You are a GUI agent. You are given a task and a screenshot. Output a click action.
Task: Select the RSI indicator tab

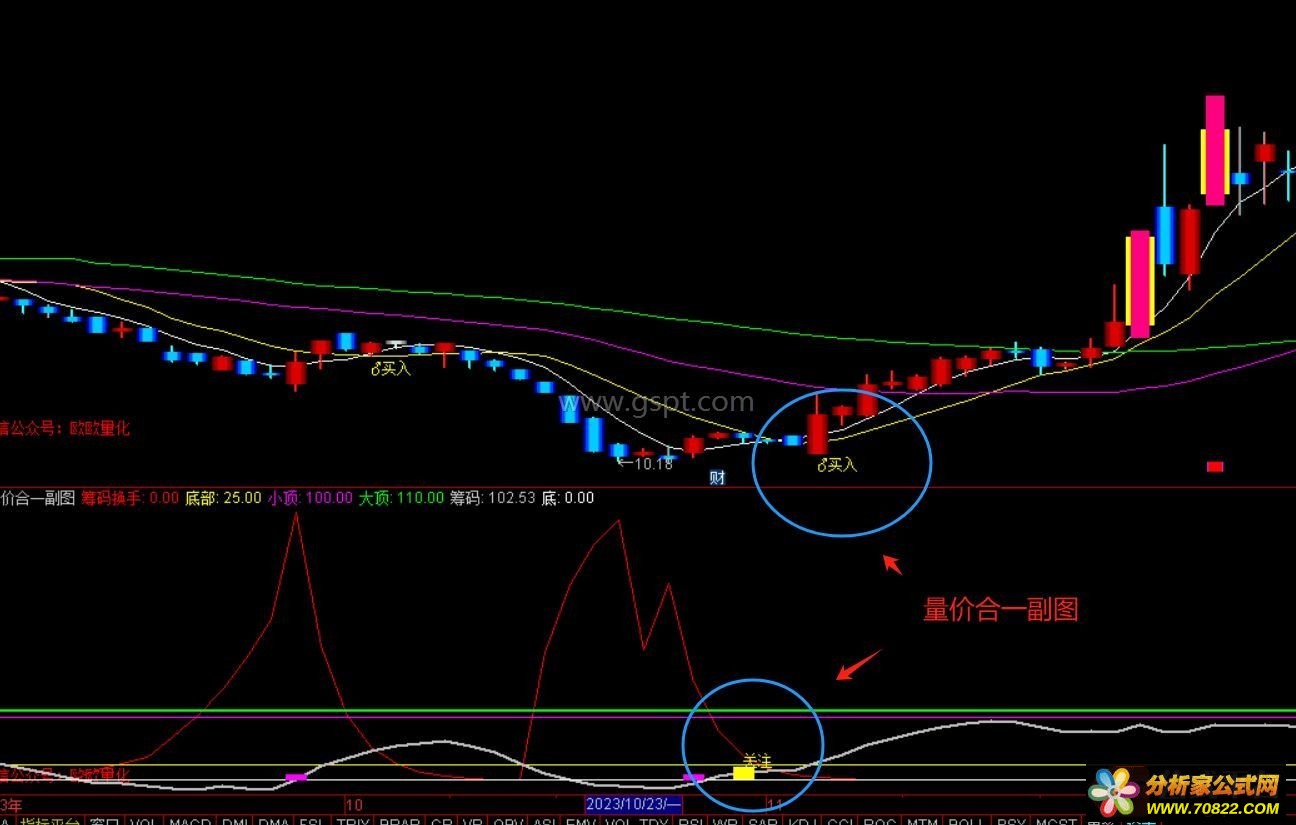[690, 821]
